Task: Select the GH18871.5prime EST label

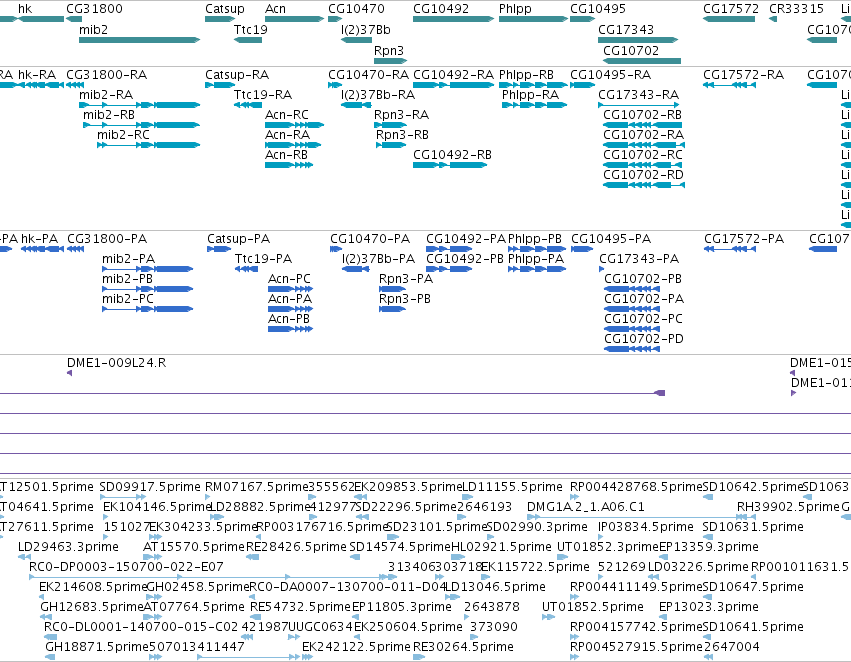Action: [97, 647]
